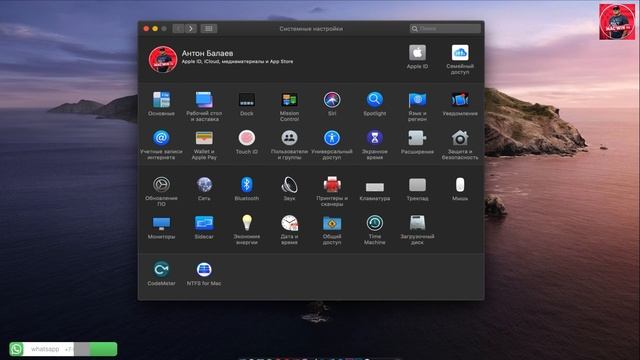Click the WhatsApp icon in banner
640x360 pixels.
[x=16, y=349]
